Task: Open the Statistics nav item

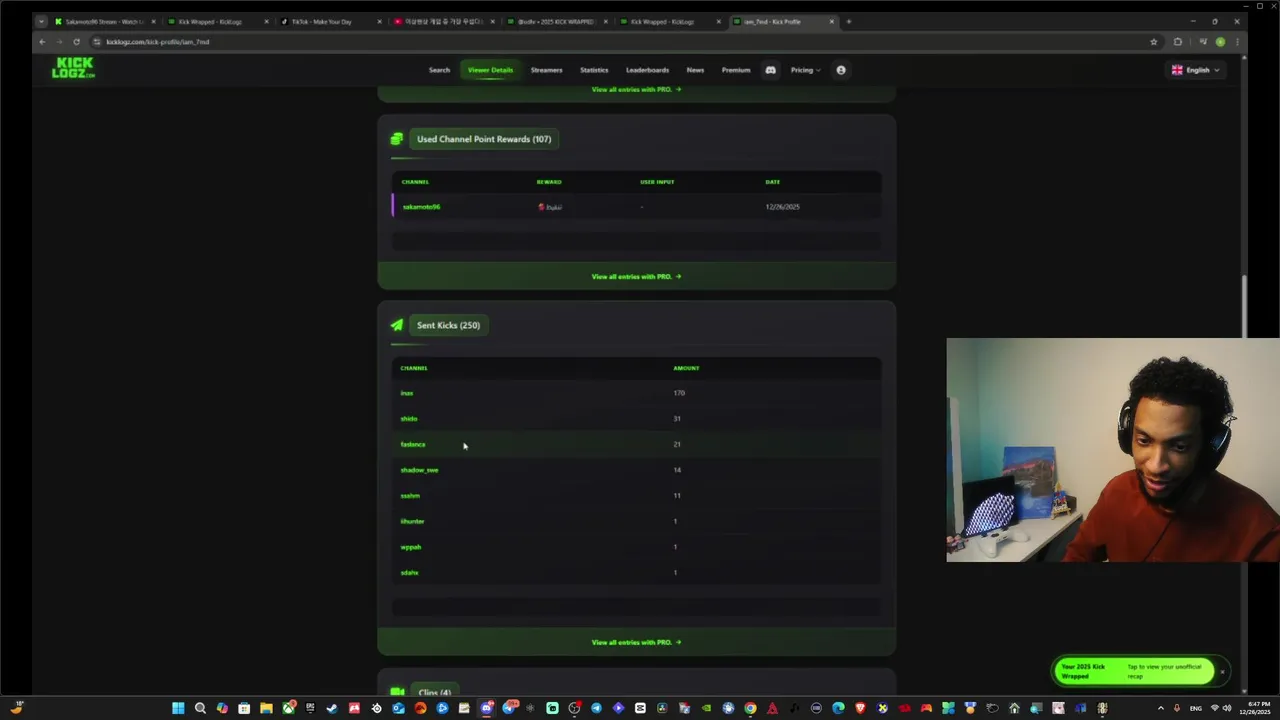Action: point(594,70)
